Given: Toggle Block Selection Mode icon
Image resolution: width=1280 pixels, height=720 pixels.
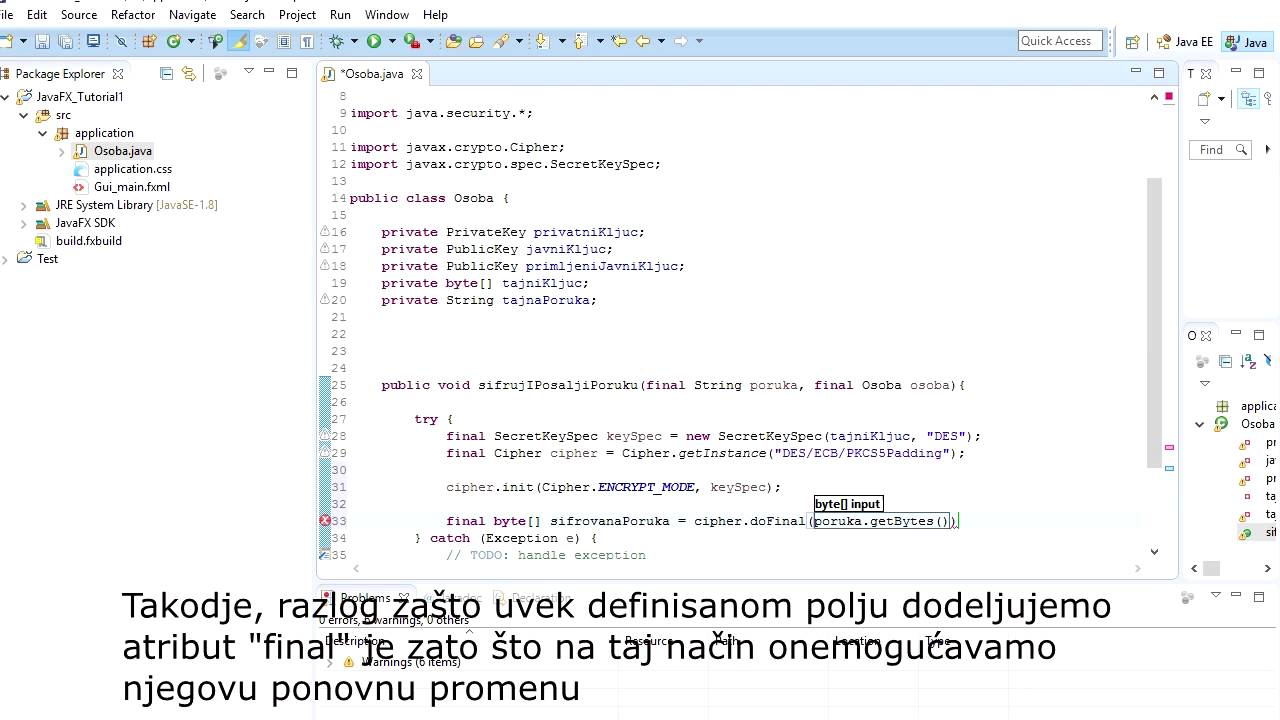Looking at the screenshot, I should point(284,41).
